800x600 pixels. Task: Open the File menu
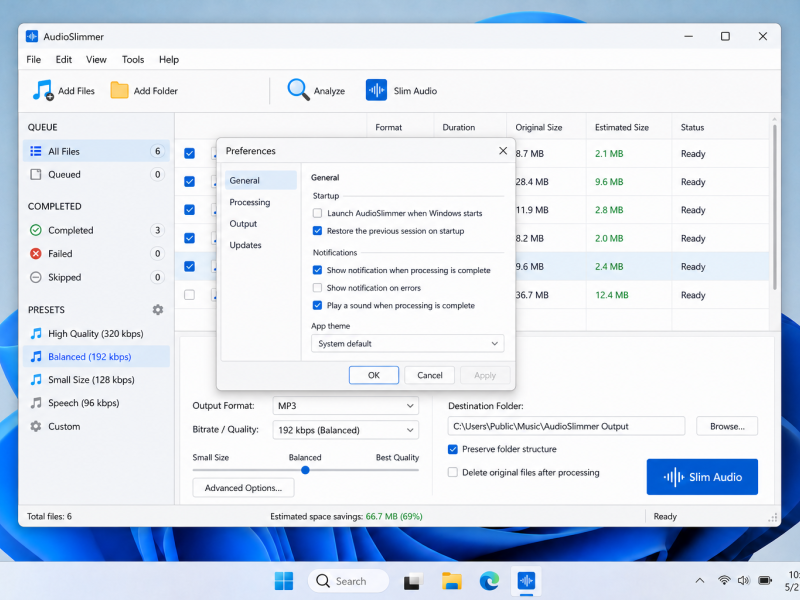(34, 59)
